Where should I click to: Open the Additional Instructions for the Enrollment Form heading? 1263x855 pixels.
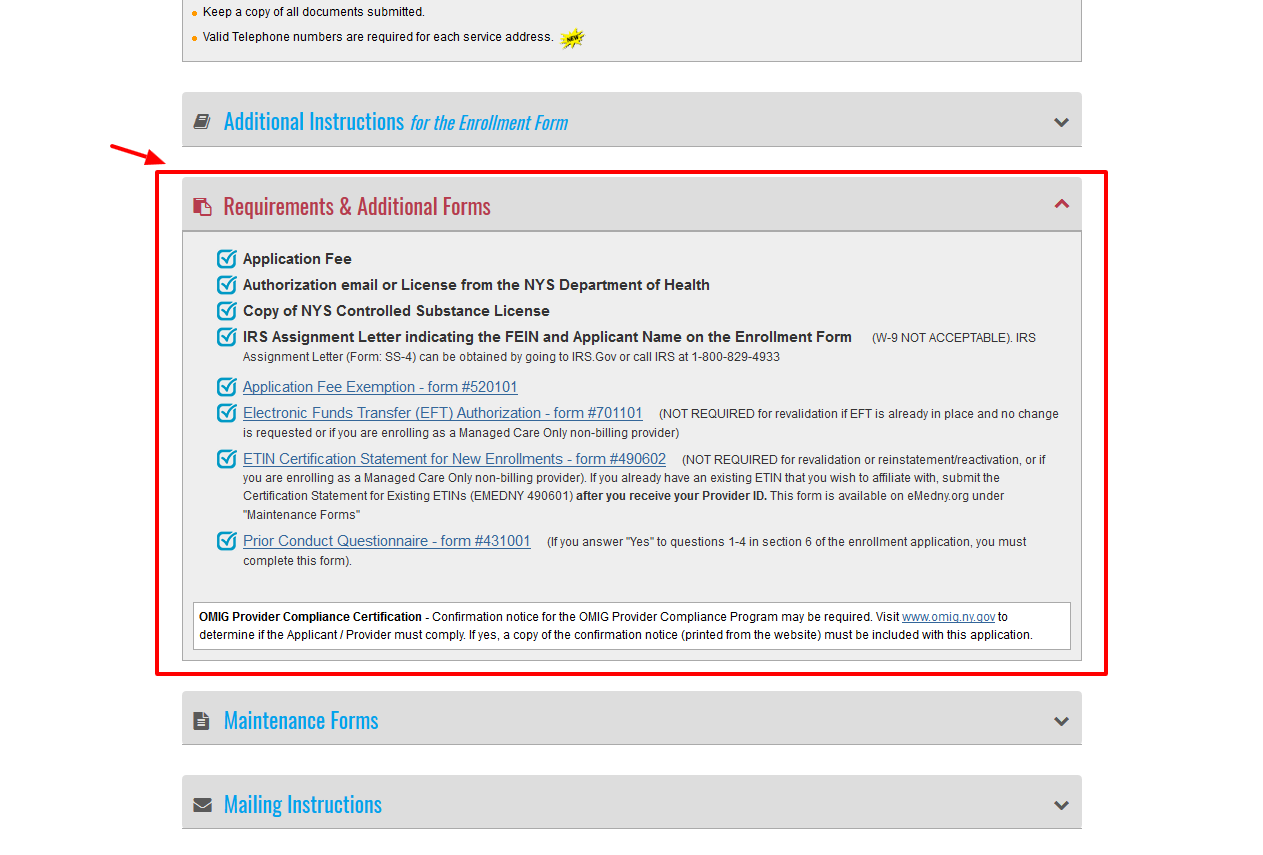click(x=395, y=122)
